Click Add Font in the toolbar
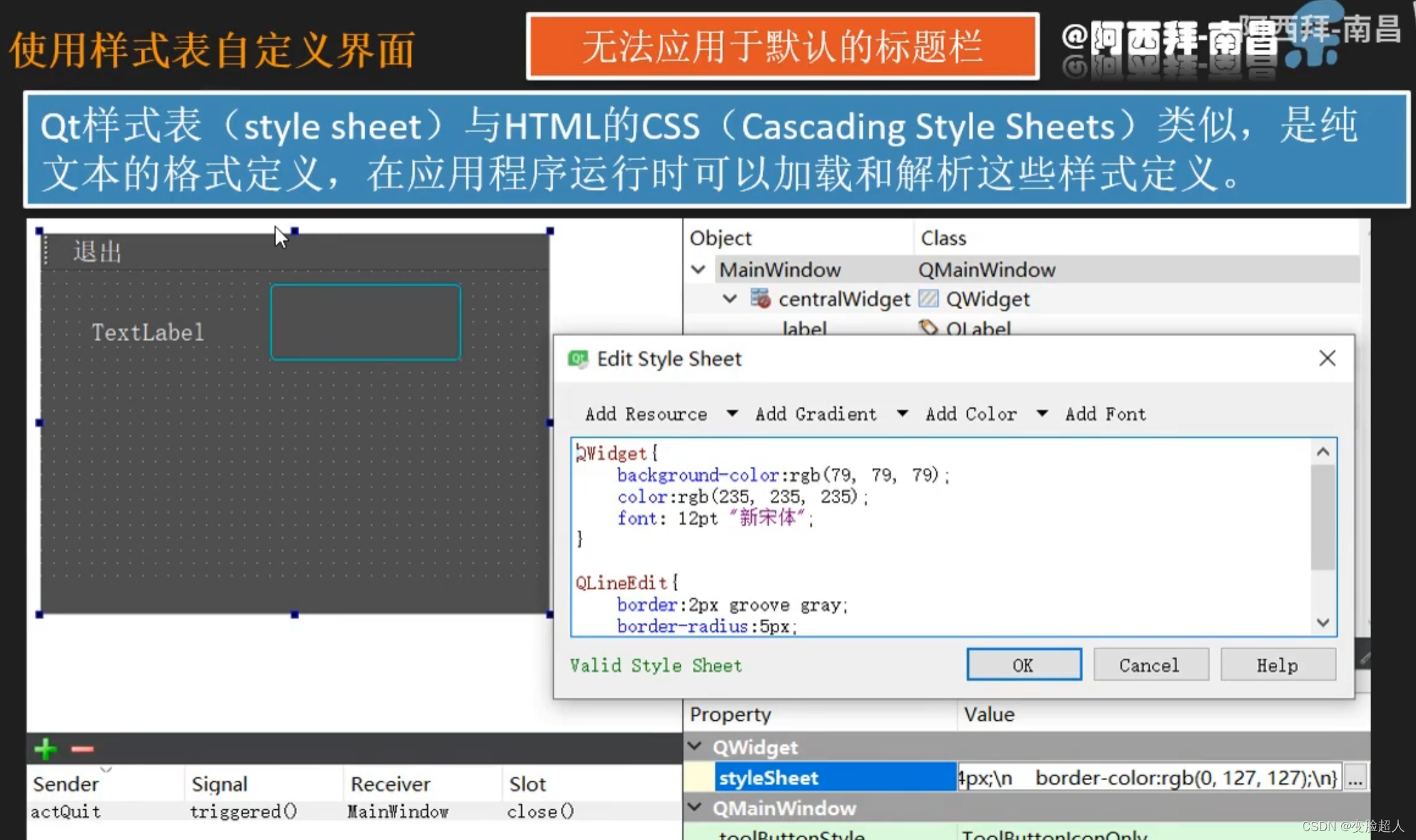Screen dimensions: 1416x840 1105,414
